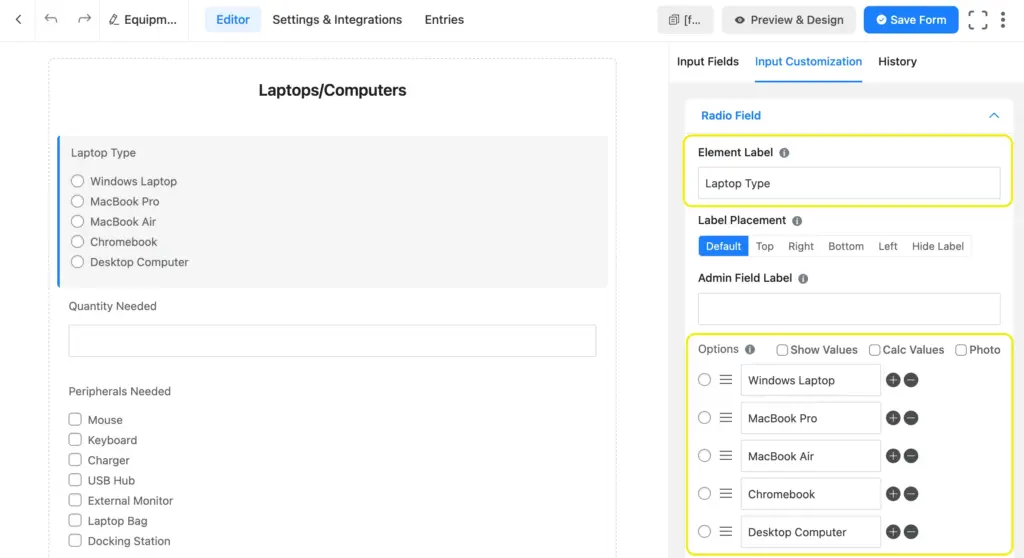Tick the Calc Values checkbox

(874, 350)
